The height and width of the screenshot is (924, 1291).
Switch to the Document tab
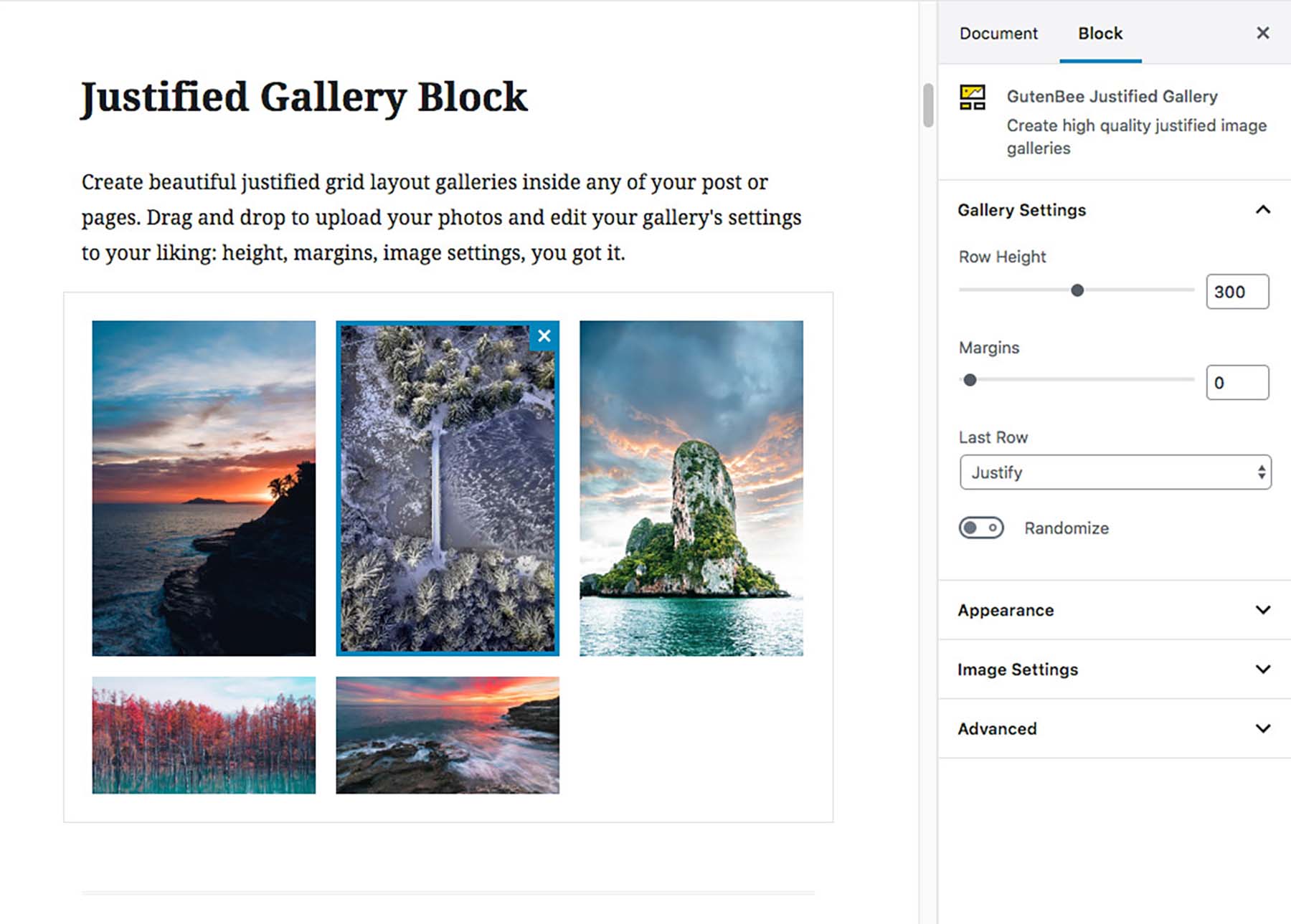[998, 33]
